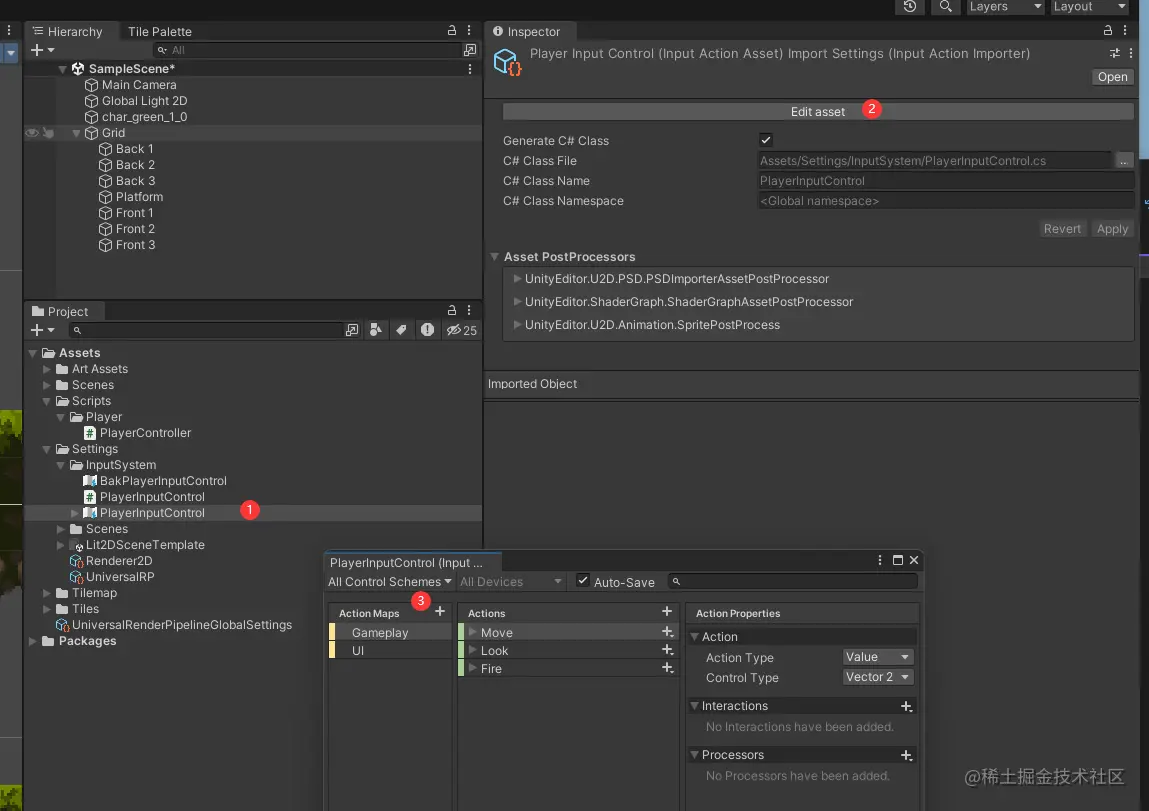Create new asset with Project plus button
This screenshot has width=1149, height=811.
point(42,330)
